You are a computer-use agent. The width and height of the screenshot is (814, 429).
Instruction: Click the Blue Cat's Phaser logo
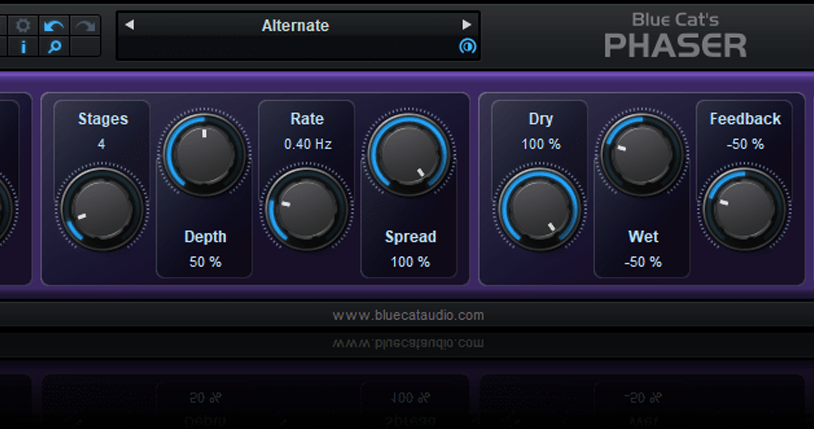click(676, 34)
